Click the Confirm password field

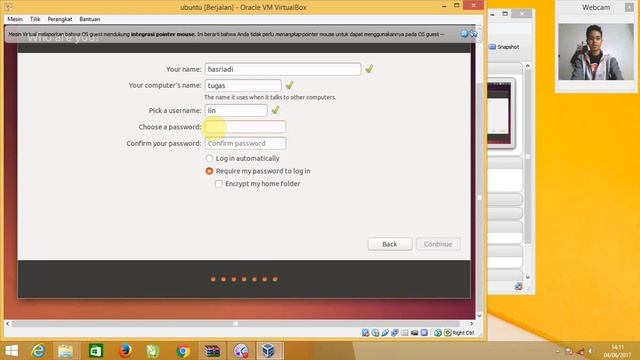click(245, 143)
